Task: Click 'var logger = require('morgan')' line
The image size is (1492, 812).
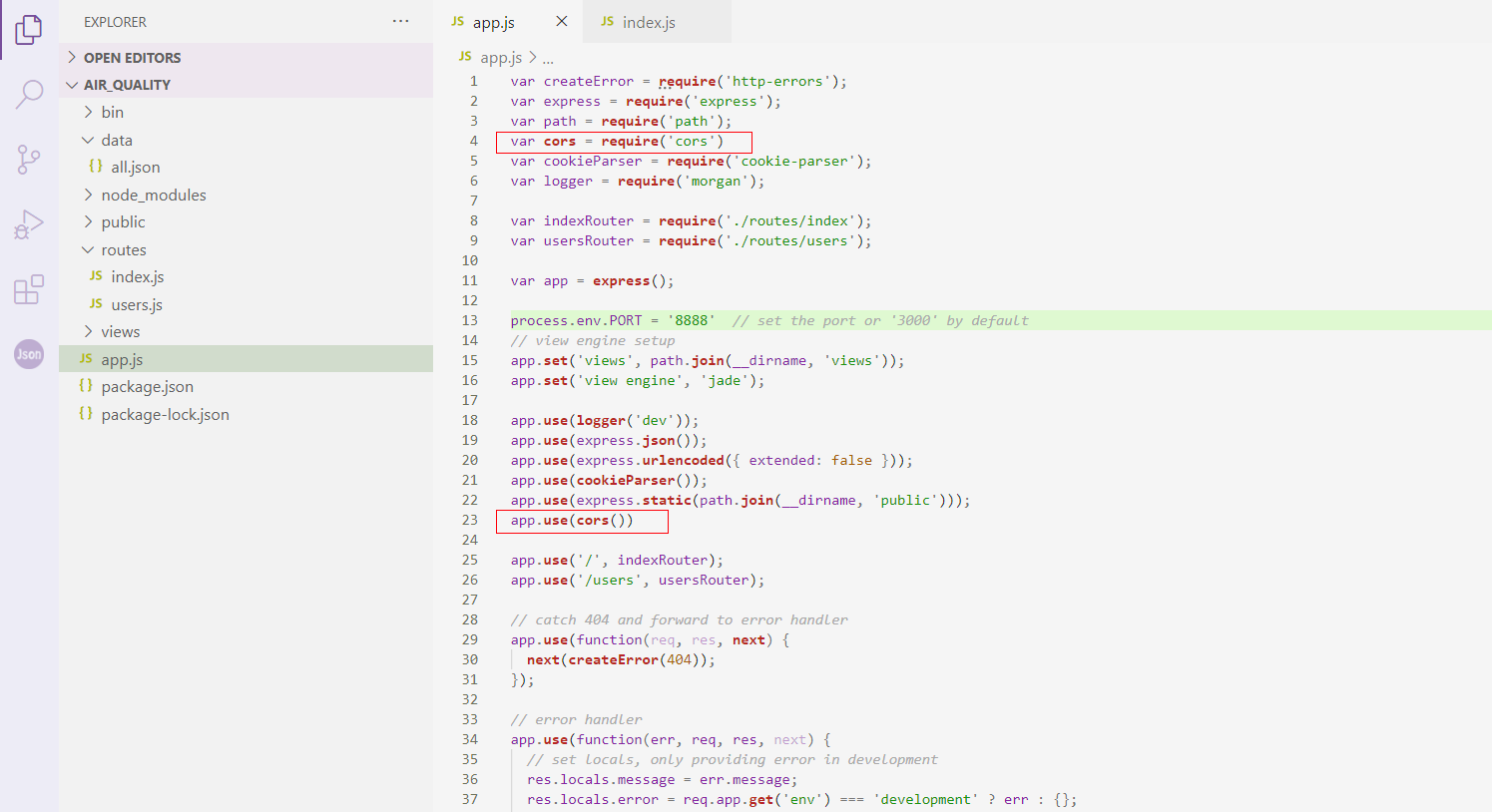Action: point(638,181)
